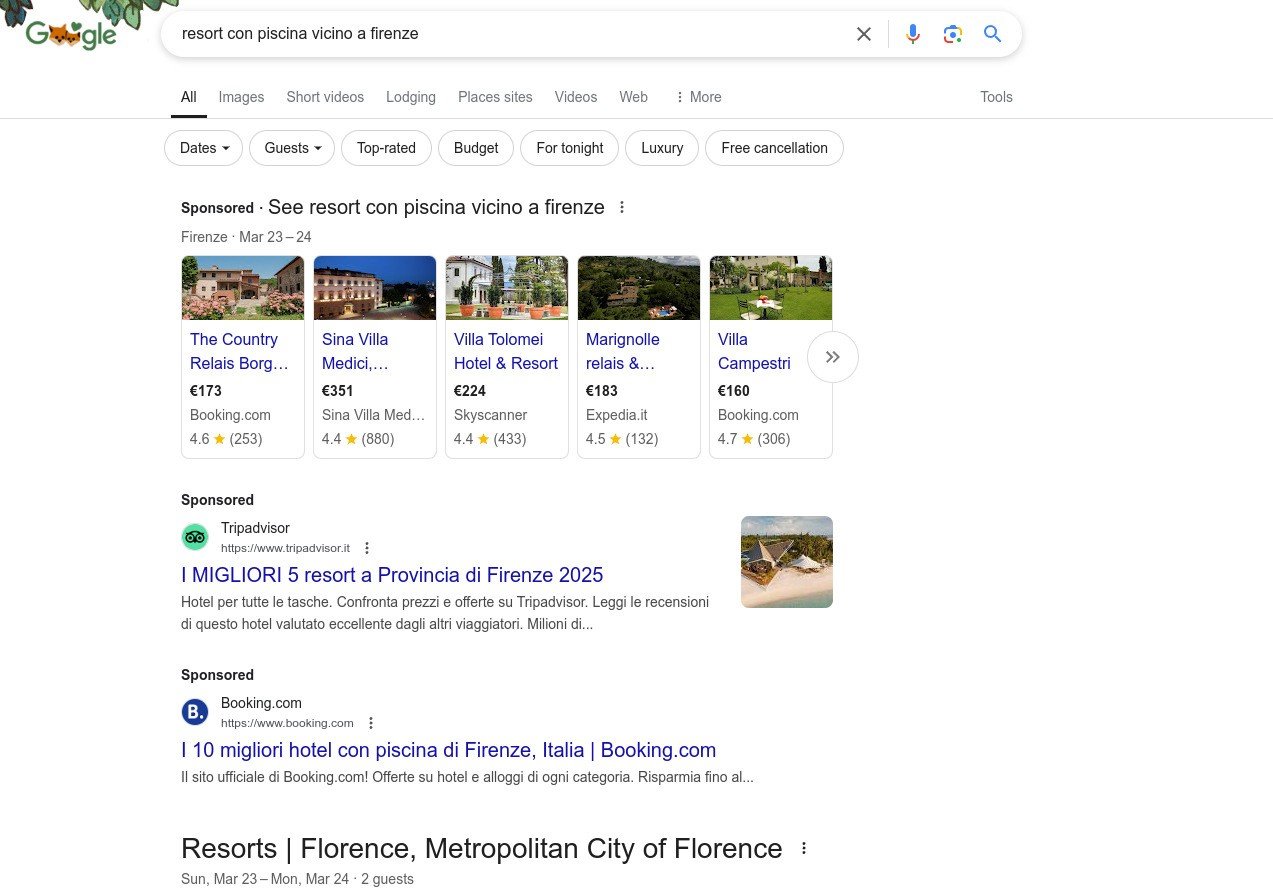Open Google Lens image search

(953, 34)
